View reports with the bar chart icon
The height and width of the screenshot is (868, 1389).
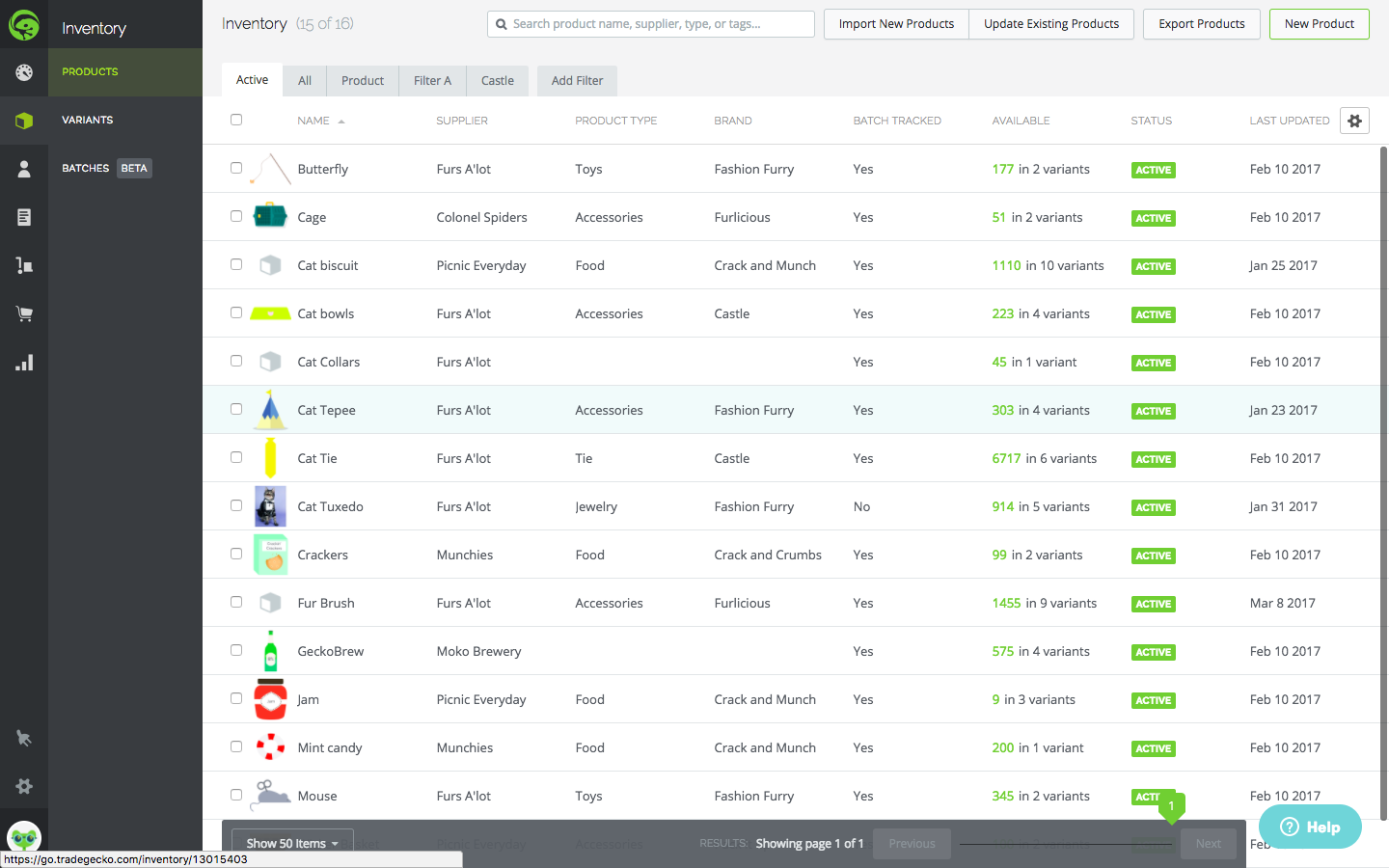[24, 362]
